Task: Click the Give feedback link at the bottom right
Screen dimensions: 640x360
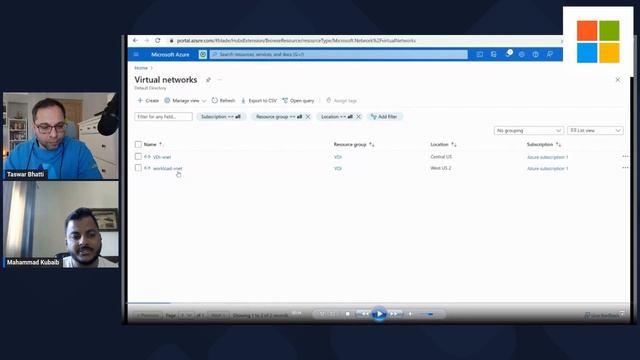Action: 602,316
